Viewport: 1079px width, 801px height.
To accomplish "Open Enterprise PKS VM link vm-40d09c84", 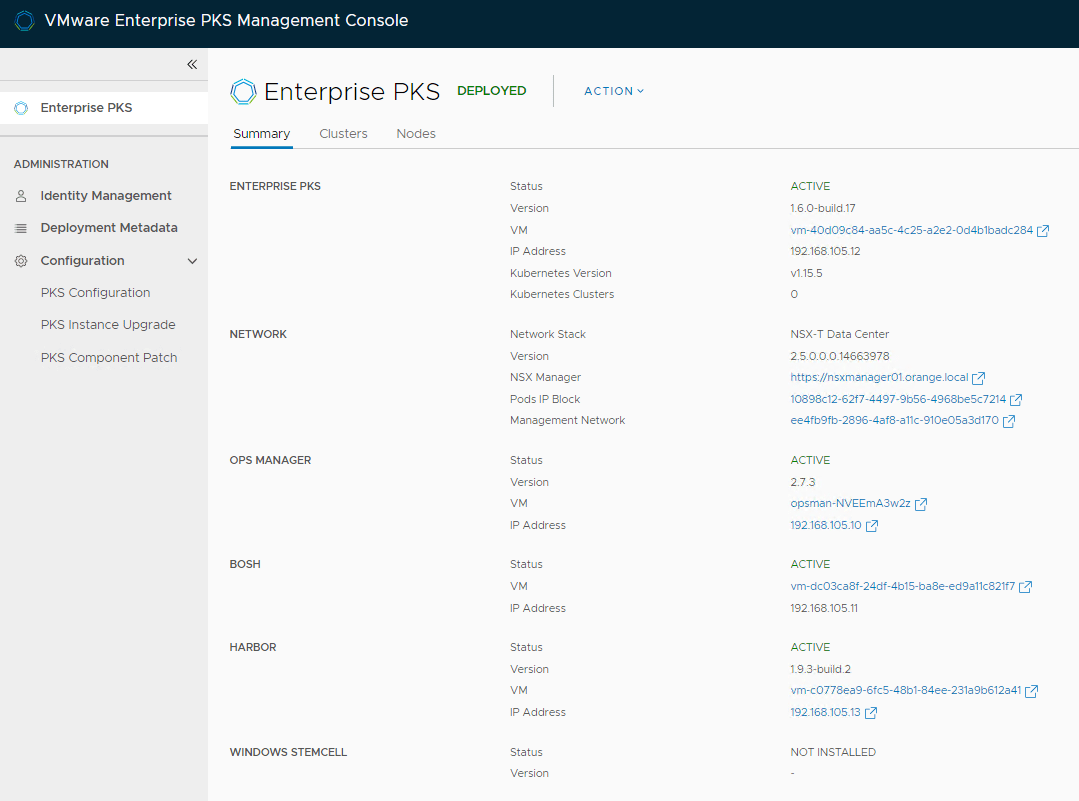I will coord(912,231).
